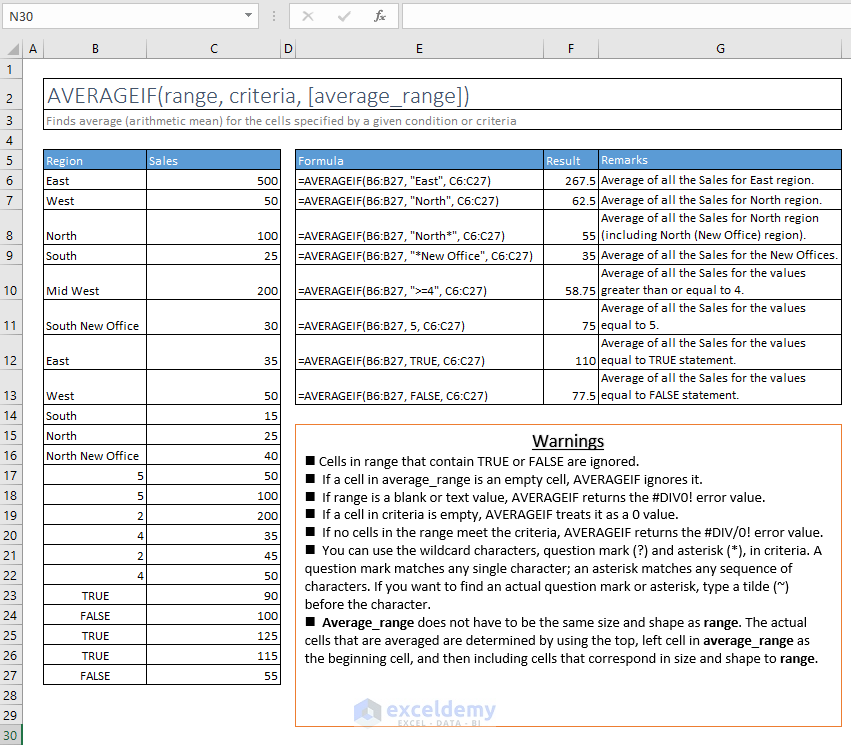851x745 pixels.
Task: Select column A header
Action: click(33, 49)
